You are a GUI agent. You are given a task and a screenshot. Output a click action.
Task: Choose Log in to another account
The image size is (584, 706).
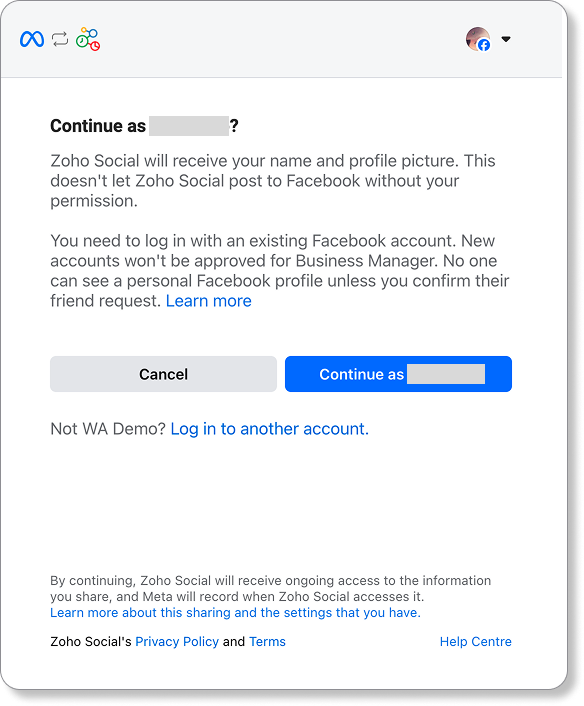pyautogui.click(x=269, y=429)
